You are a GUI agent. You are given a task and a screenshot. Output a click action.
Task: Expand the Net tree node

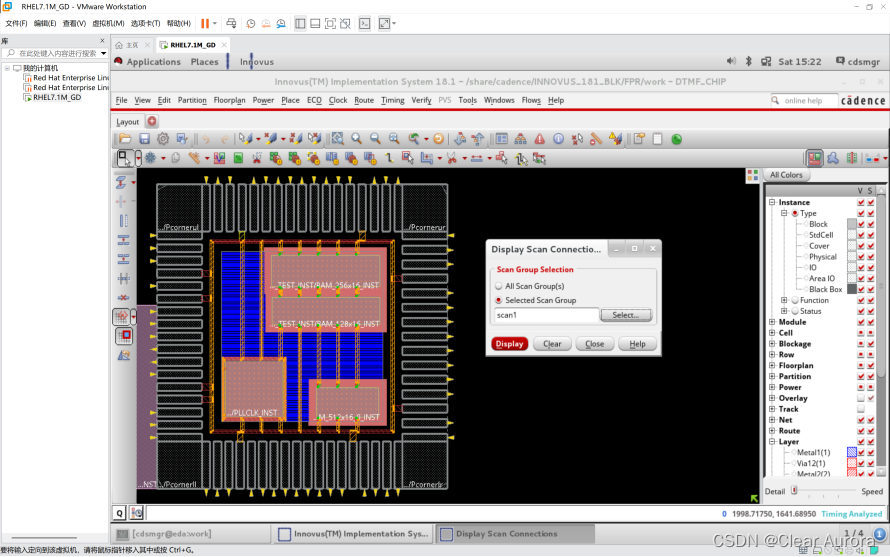tap(772, 420)
